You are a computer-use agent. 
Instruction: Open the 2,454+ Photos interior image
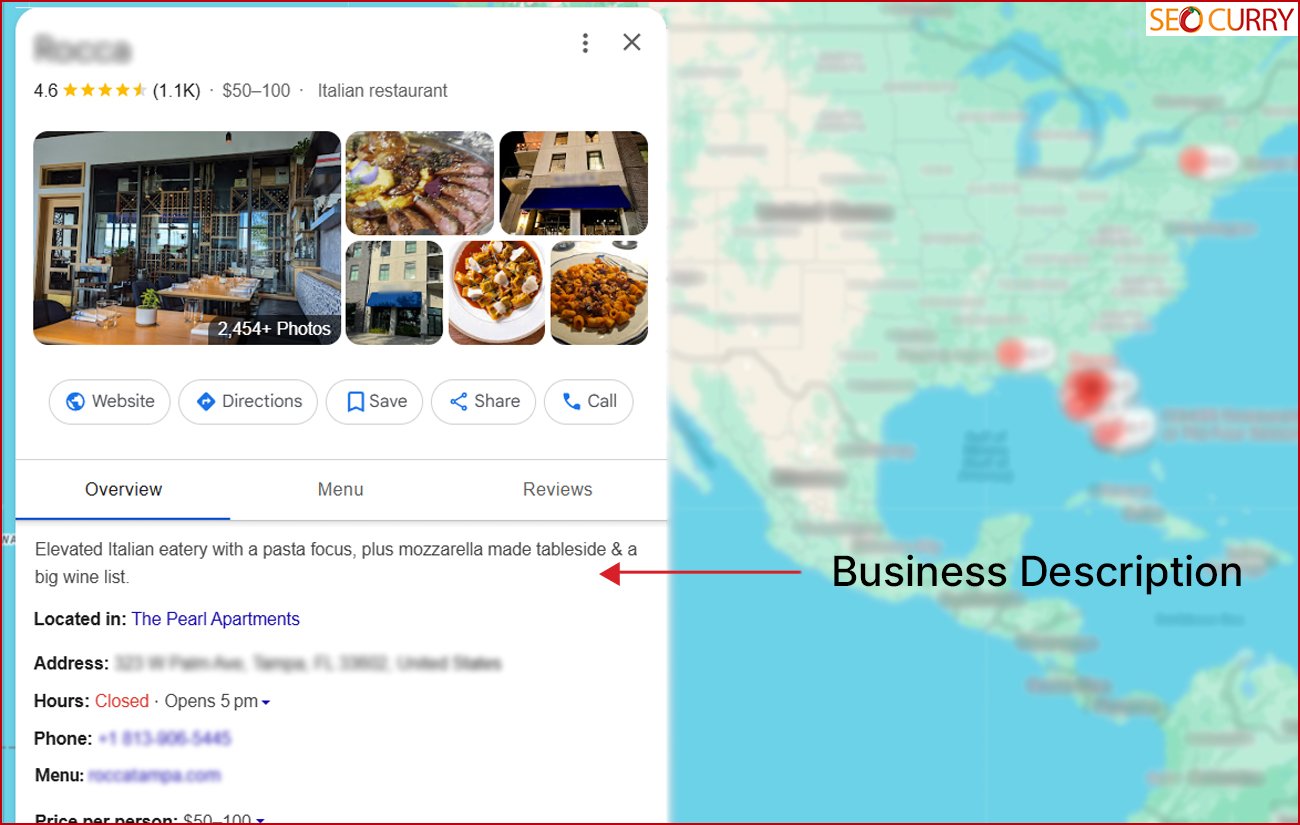(x=187, y=238)
